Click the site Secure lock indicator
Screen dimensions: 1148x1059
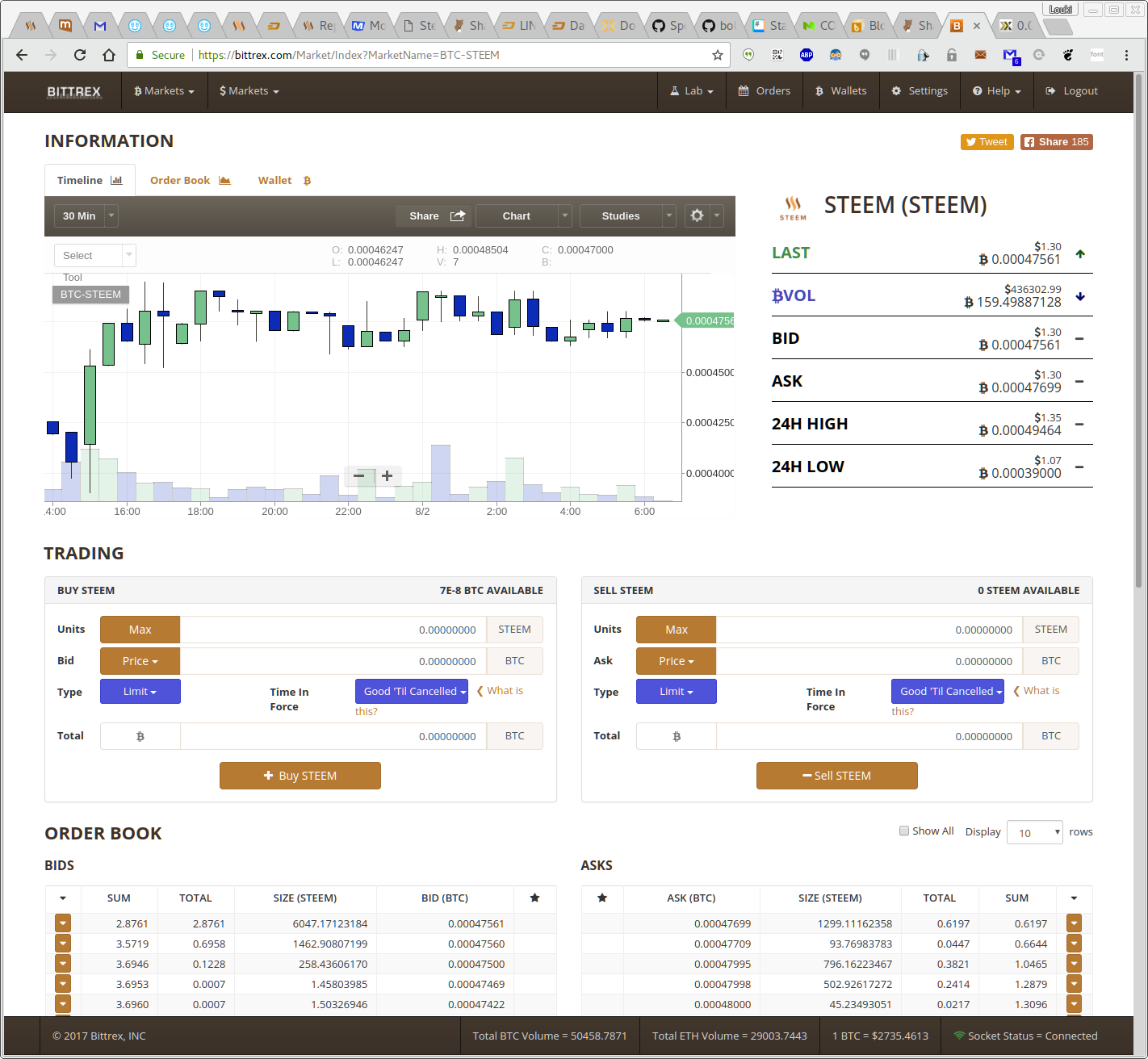point(160,55)
